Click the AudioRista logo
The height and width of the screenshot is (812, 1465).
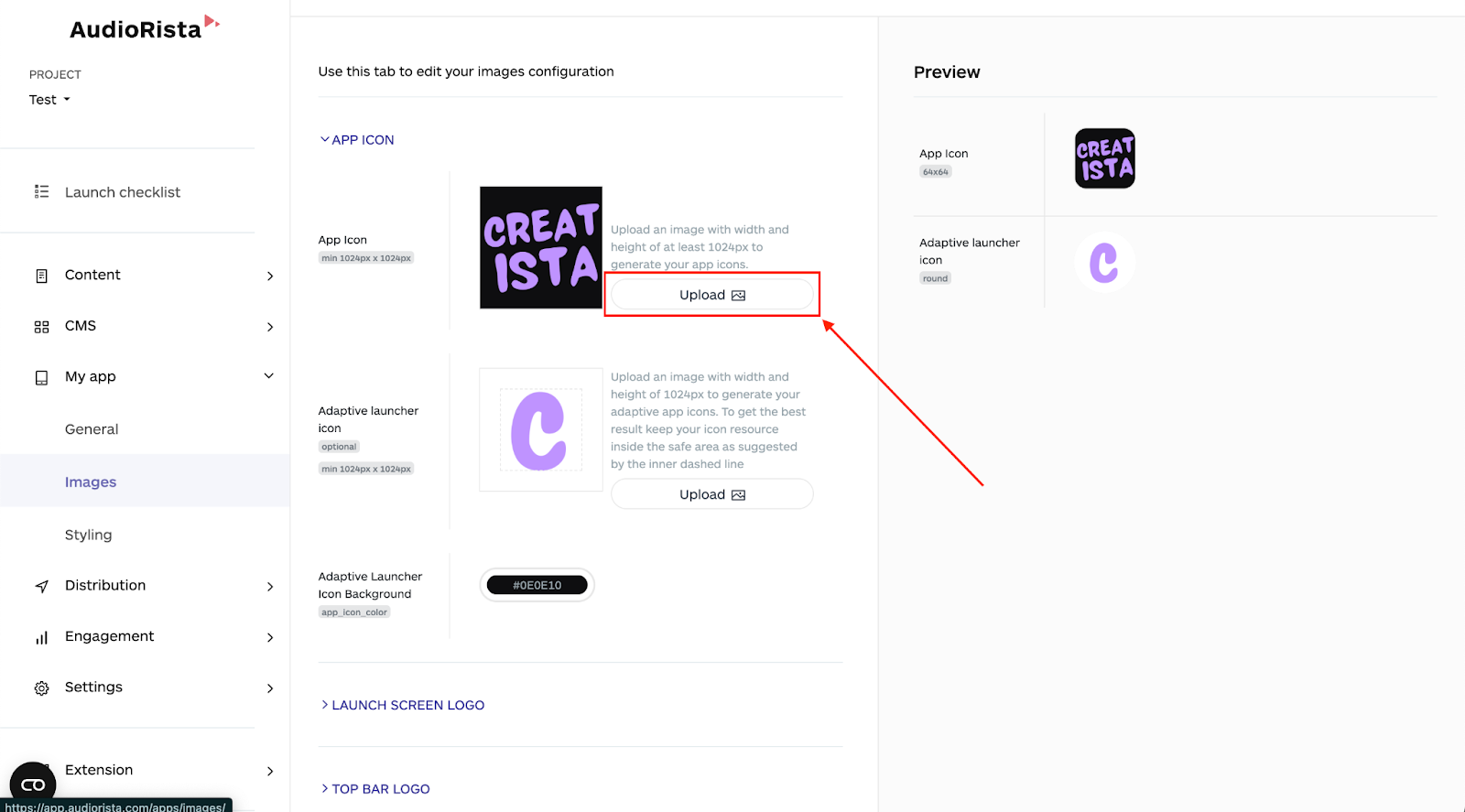145,28
